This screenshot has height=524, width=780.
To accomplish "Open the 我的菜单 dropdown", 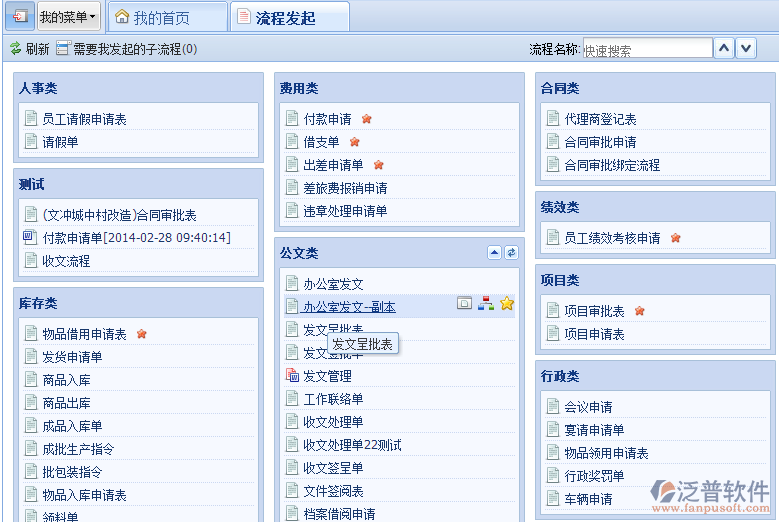I will (x=68, y=17).
